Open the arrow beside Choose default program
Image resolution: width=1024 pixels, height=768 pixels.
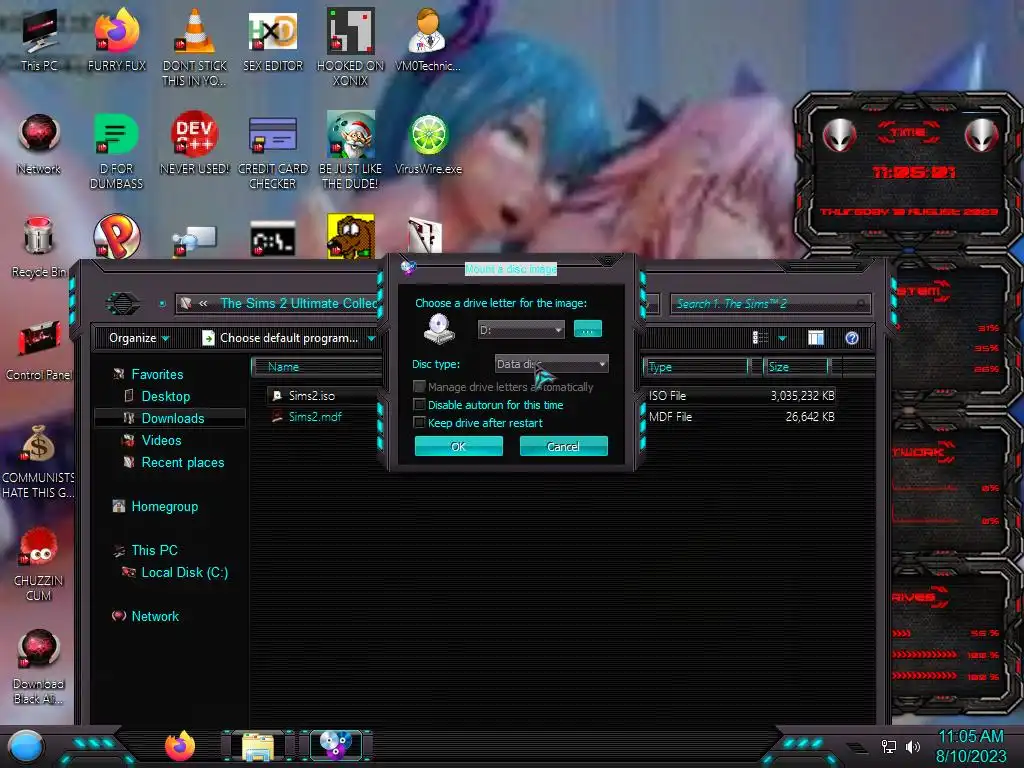(371, 338)
